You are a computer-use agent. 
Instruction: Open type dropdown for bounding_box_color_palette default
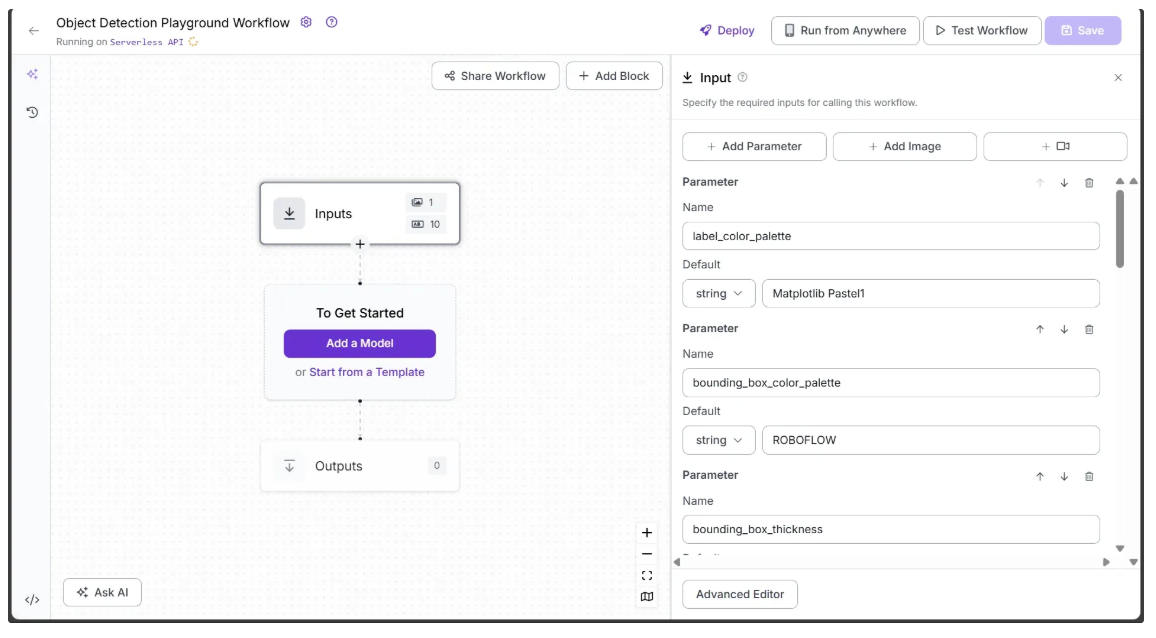pyautogui.click(x=719, y=440)
